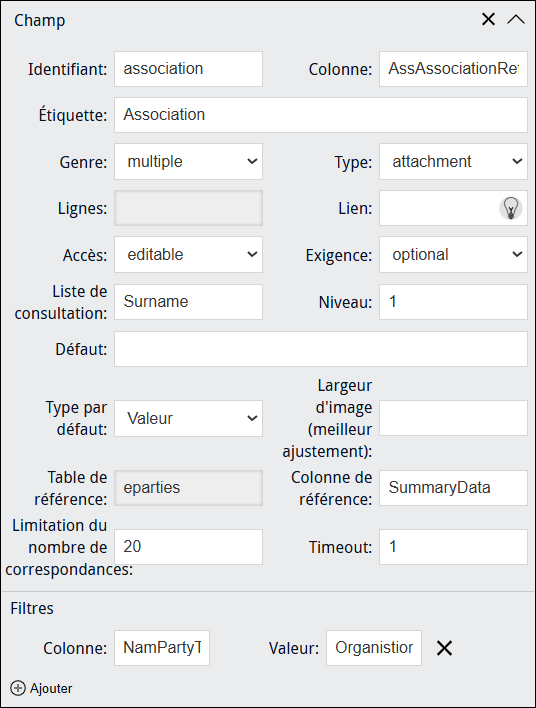
Task: Click the filter Valeur field Organistion
Action: [374, 648]
